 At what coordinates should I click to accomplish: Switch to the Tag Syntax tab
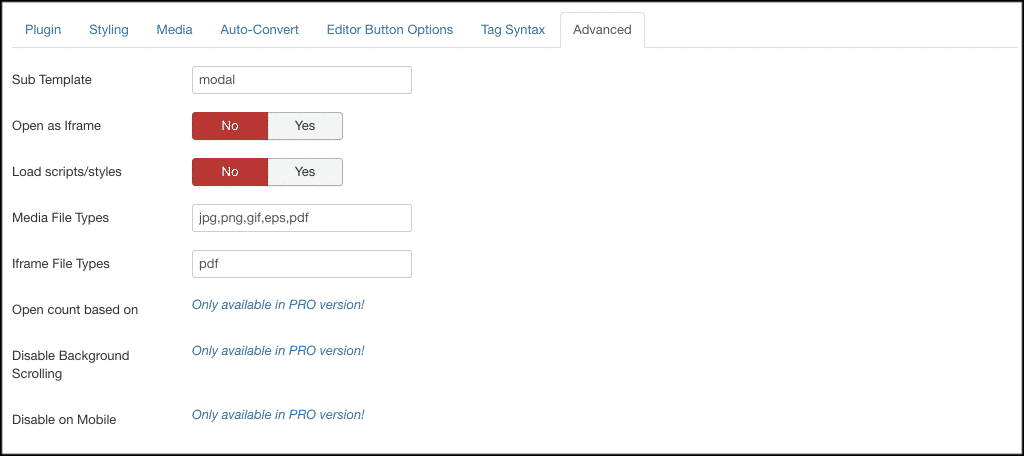click(513, 30)
